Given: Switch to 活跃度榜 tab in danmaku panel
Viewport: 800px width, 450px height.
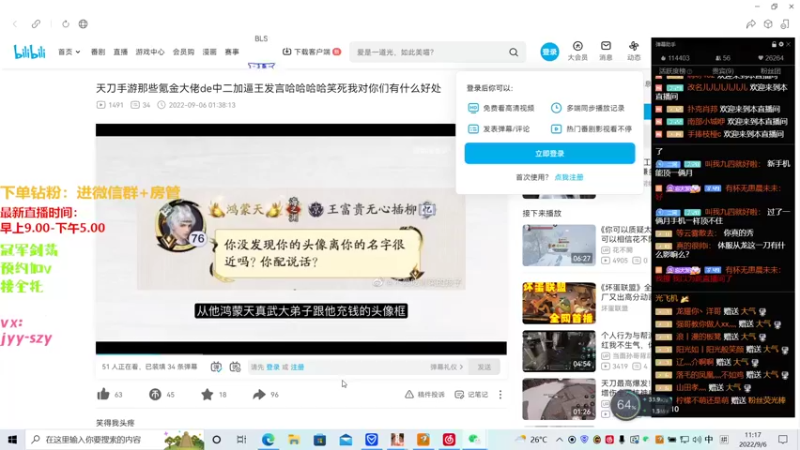Looking at the screenshot, I should pos(675,71).
